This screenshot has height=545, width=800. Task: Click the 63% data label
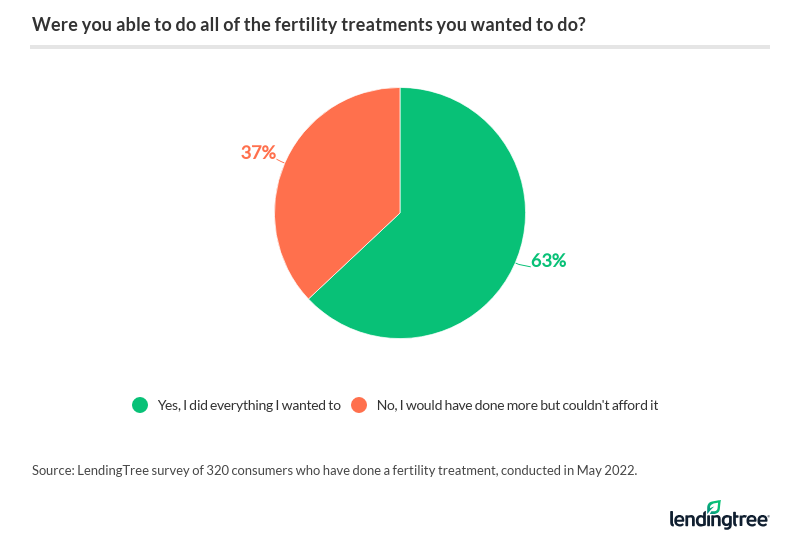[549, 261]
